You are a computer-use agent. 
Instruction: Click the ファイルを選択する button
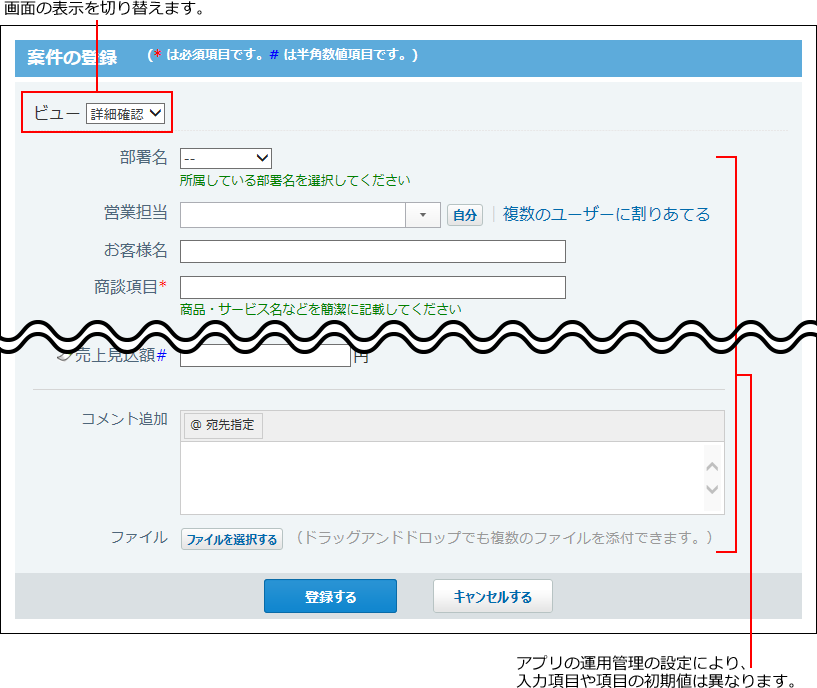[x=232, y=539]
